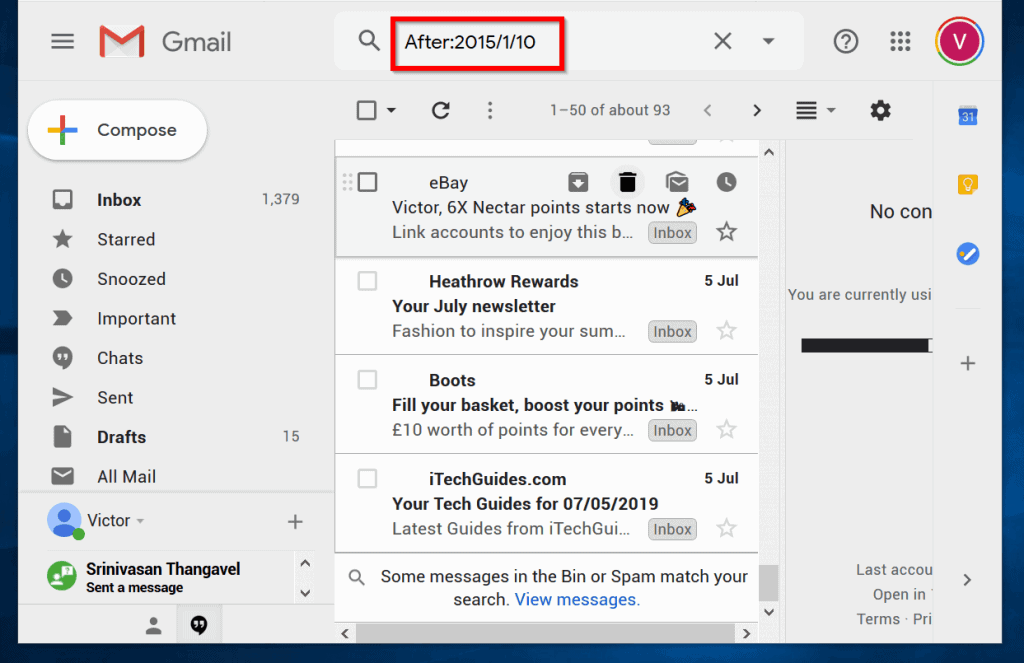The width and height of the screenshot is (1024, 663).
Task: Open the More three-dot menu
Action: coord(490,110)
